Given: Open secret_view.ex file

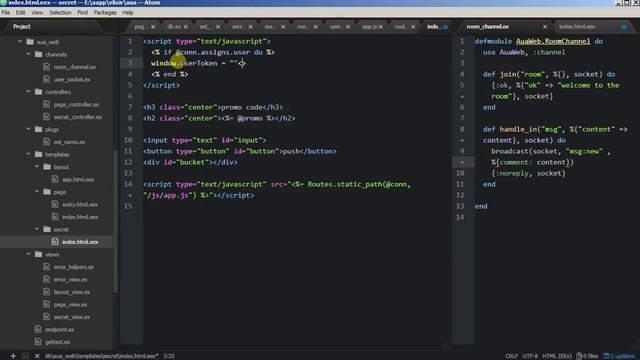Looking at the screenshot, I should coord(72,317).
